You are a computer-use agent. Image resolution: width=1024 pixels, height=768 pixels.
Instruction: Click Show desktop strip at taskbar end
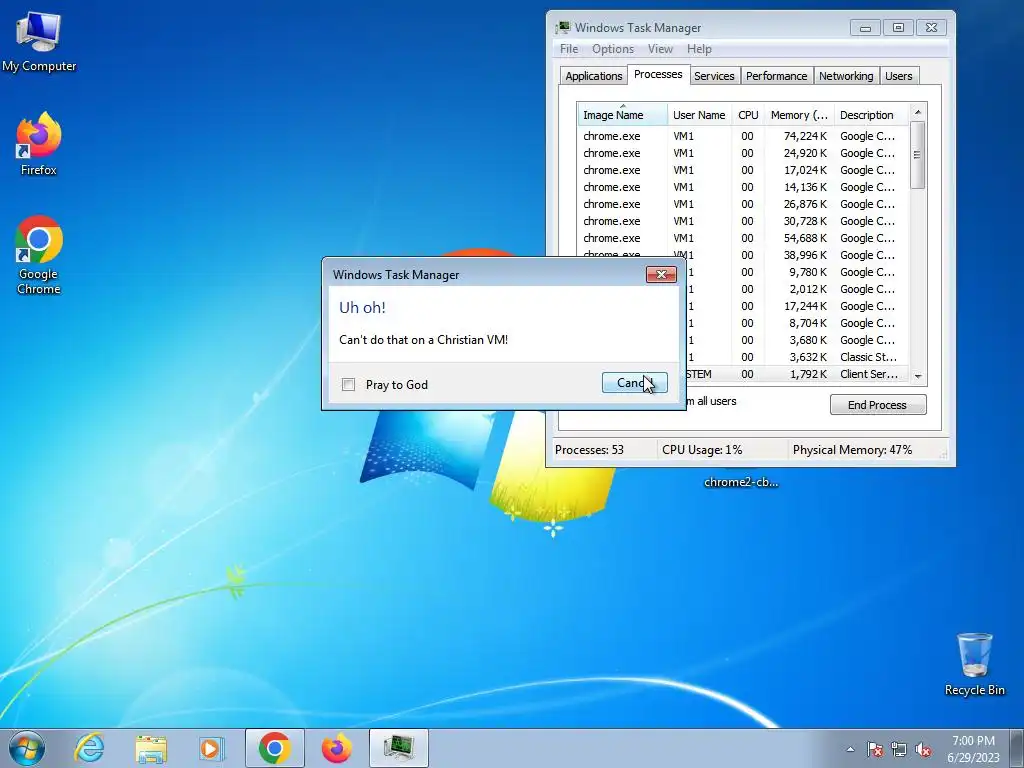(1017, 748)
